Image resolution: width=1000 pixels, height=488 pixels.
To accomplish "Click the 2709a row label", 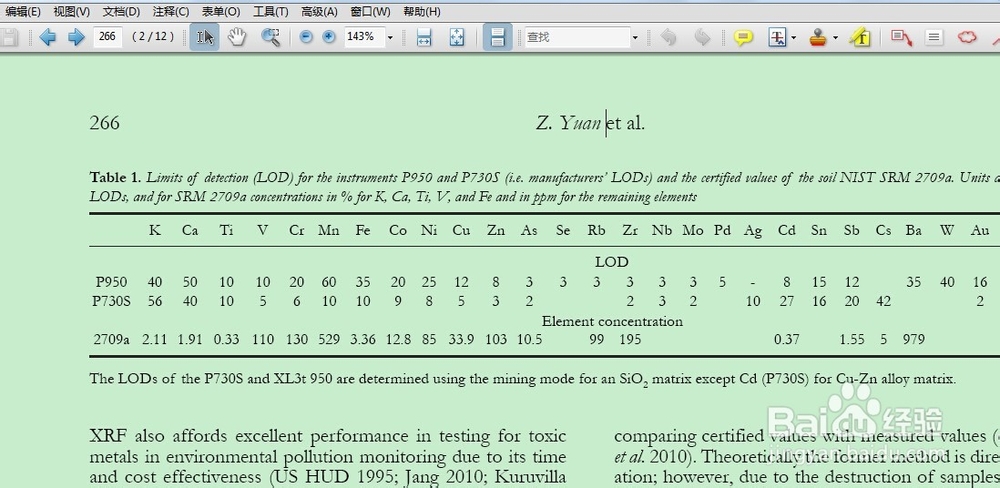I will [112, 339].
